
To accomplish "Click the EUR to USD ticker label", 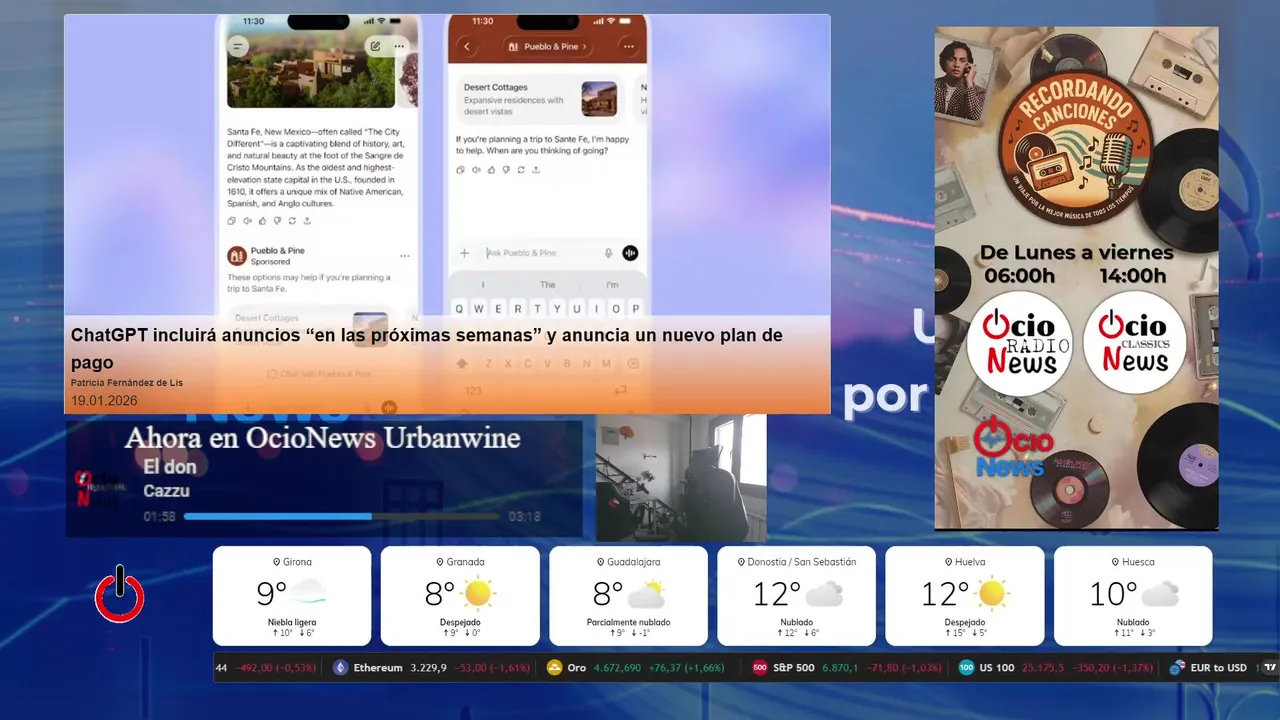I will [x=1218, y=667].
